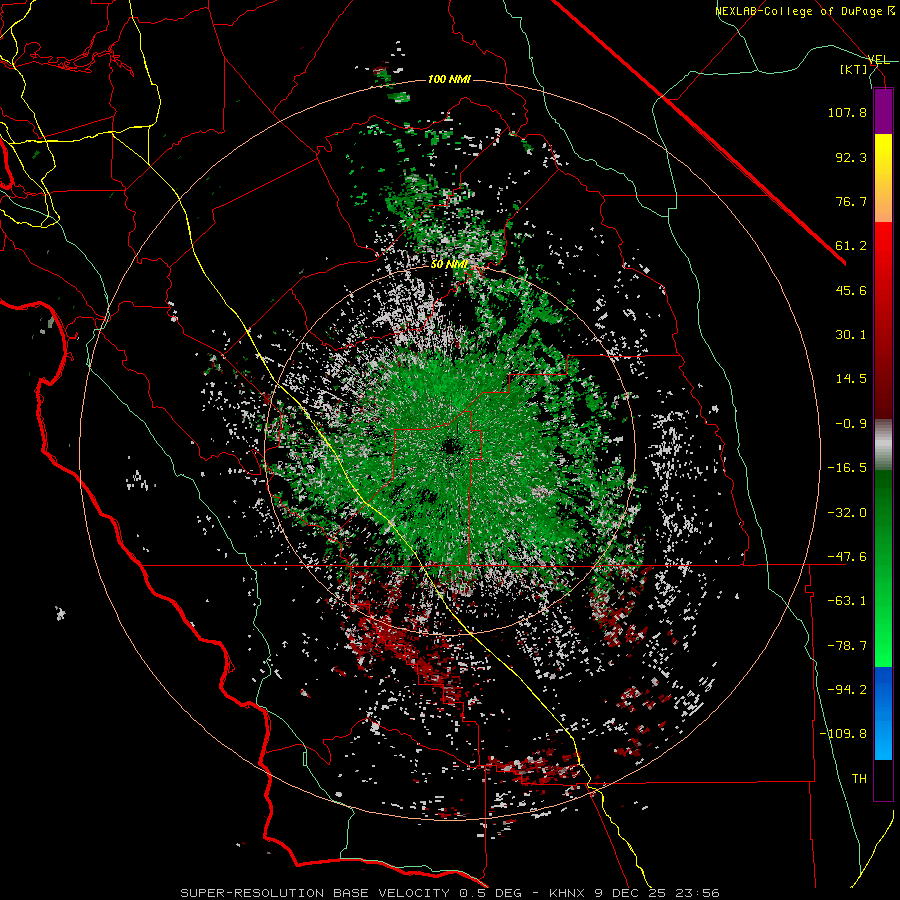The width and height of the screenshot is (900, 900).
Task: Click the black TH segment of the color bar
Action: [883, 780]
